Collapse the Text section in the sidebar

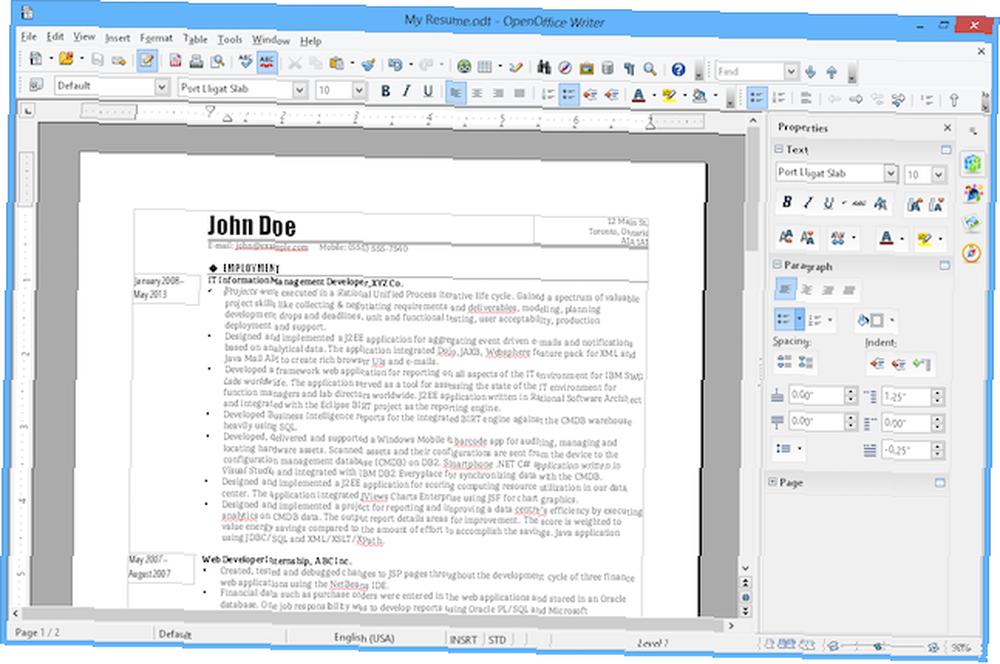click(x=779, y=149)
